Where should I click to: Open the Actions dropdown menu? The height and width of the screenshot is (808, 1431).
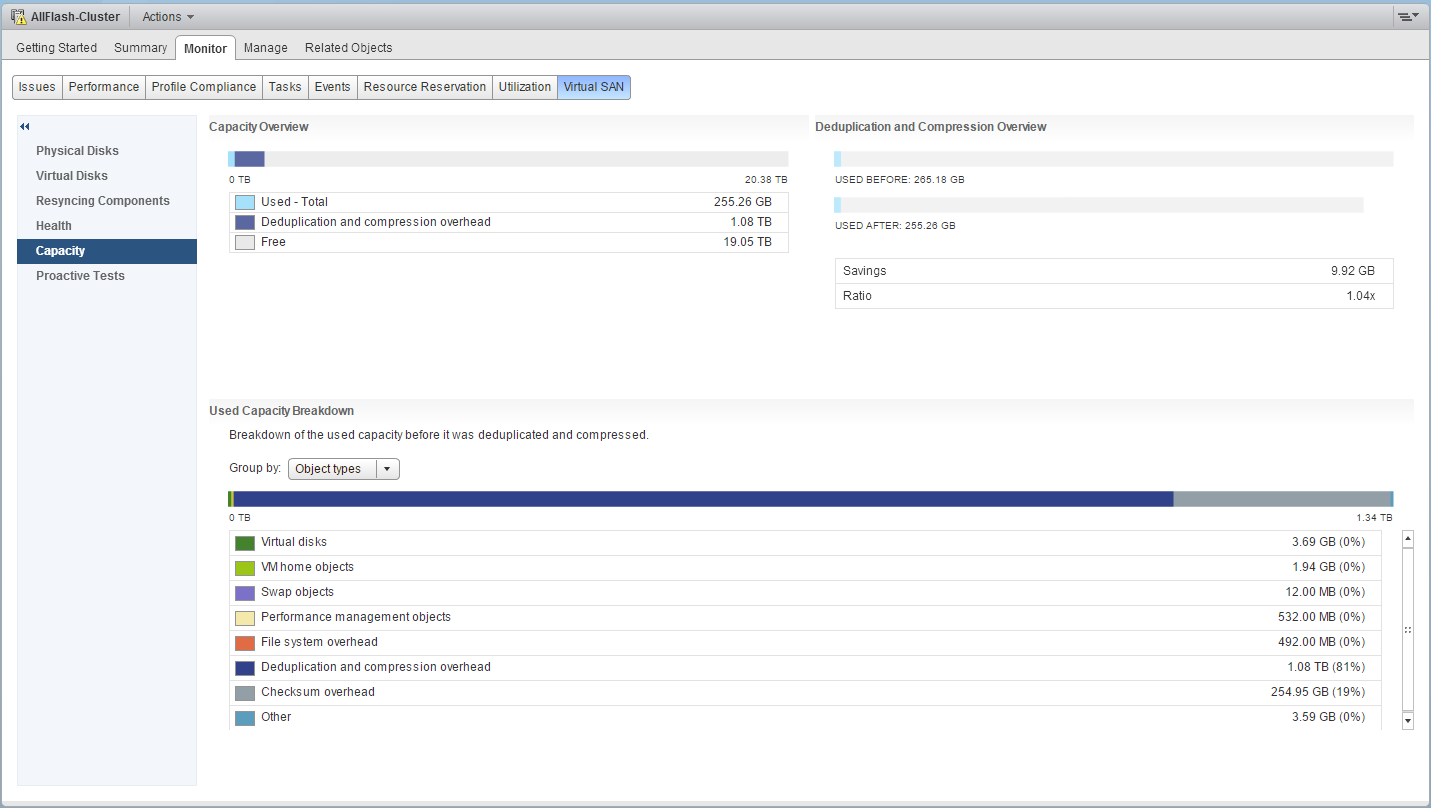click(x=168, y=17)
